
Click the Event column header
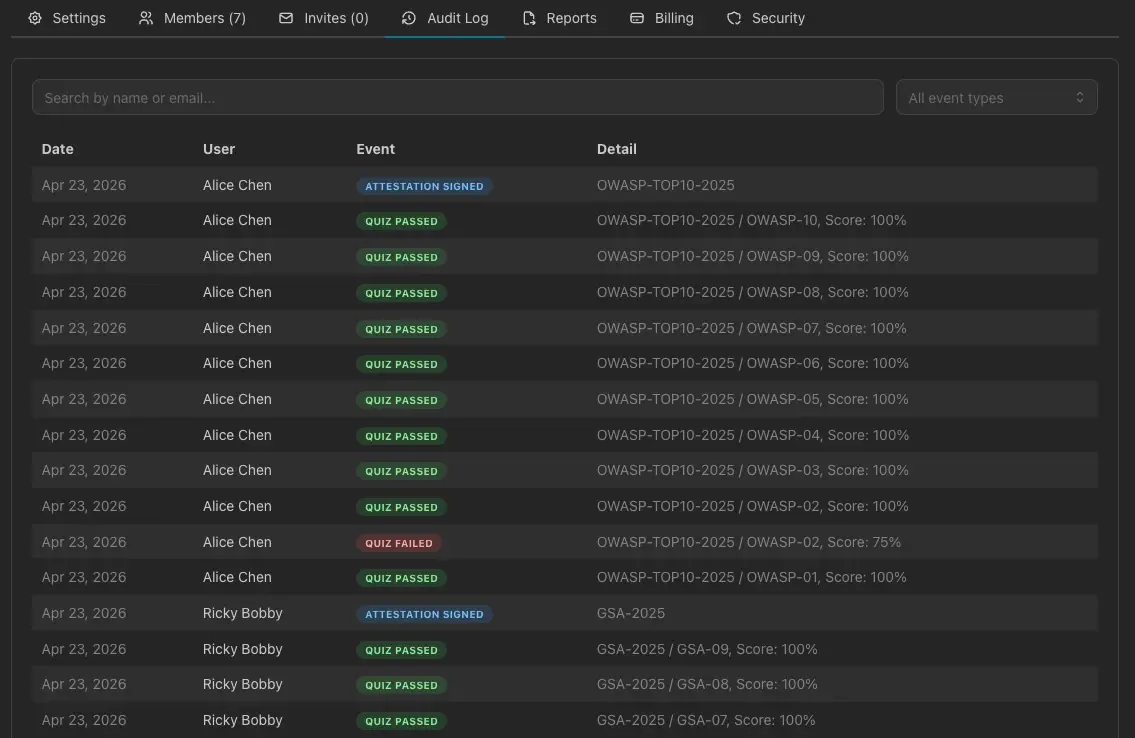click(x=376, y=149)
